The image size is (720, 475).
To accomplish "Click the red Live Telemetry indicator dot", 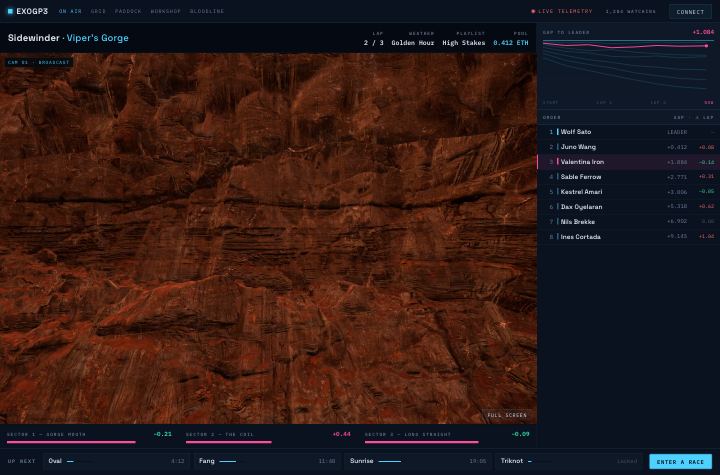I will pos(533,11).
